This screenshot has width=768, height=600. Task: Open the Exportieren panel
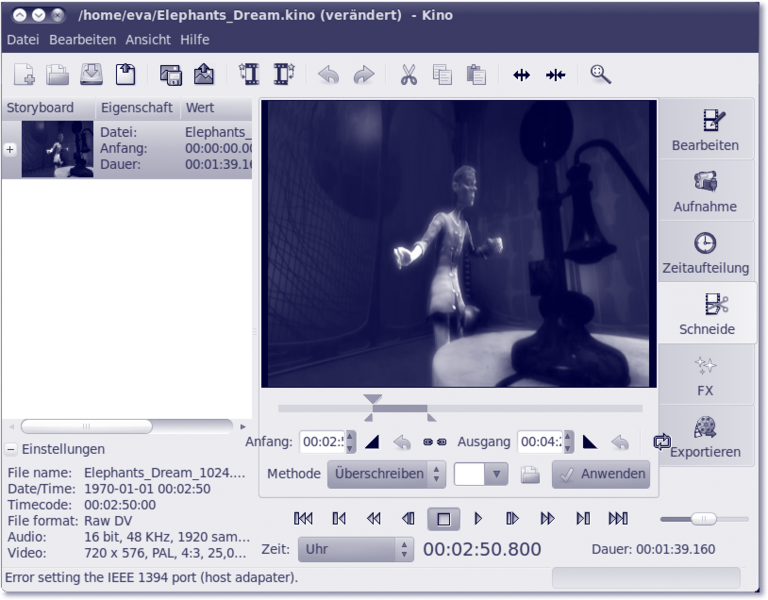click(x=705, y=438)
